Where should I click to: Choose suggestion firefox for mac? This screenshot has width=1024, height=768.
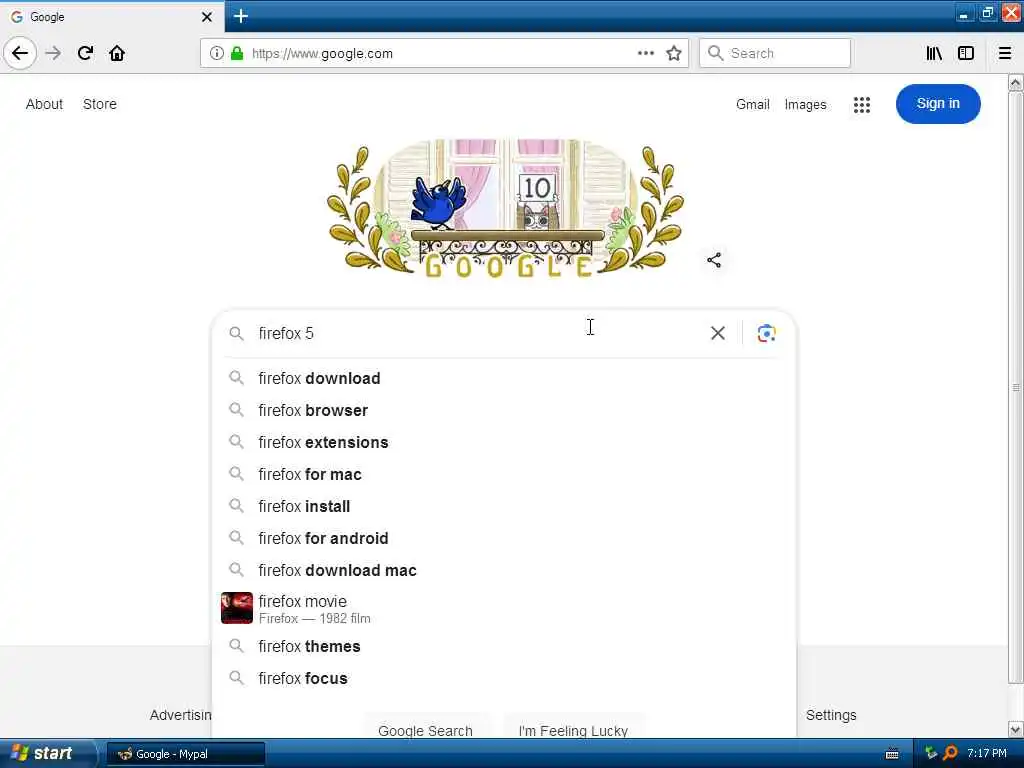pyautogui.click(x=504, y=474)
